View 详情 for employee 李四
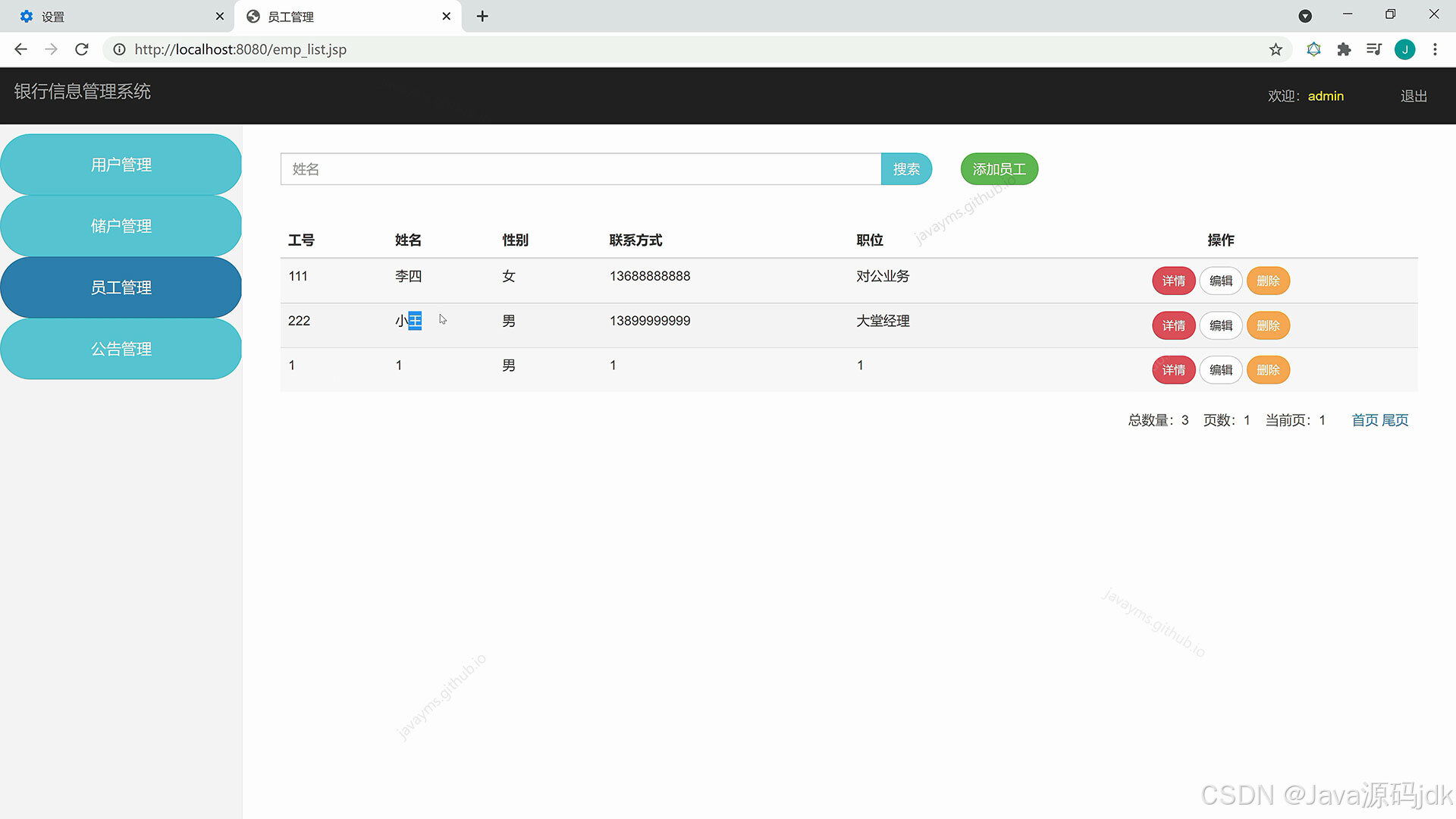 (x=1173, y=281)
